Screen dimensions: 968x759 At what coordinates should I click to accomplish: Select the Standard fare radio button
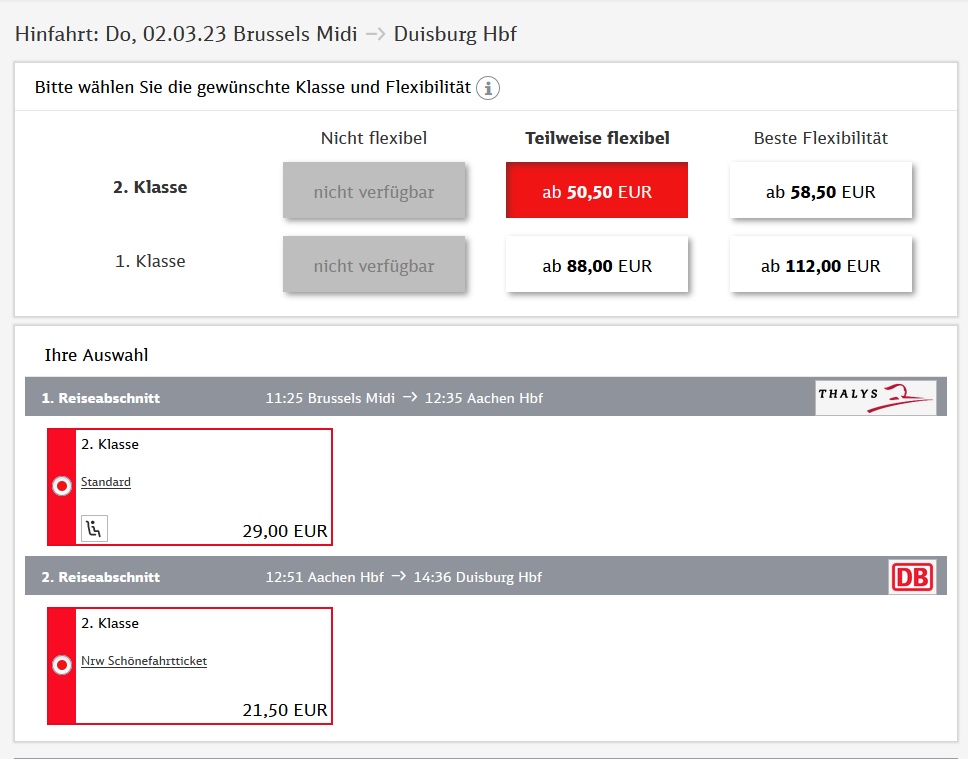62,486
